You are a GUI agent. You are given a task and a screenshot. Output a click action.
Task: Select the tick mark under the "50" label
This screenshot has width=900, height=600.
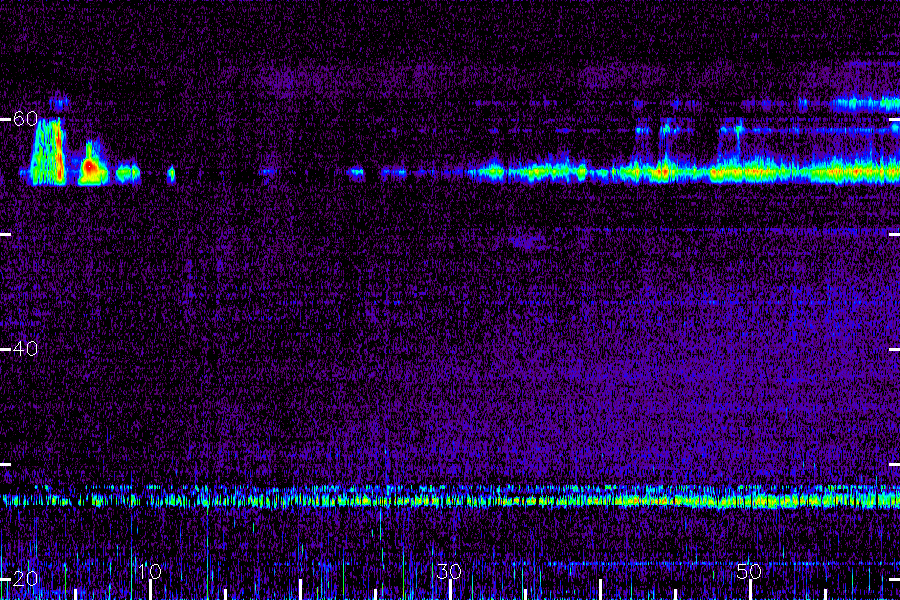(x=750, y=590)
